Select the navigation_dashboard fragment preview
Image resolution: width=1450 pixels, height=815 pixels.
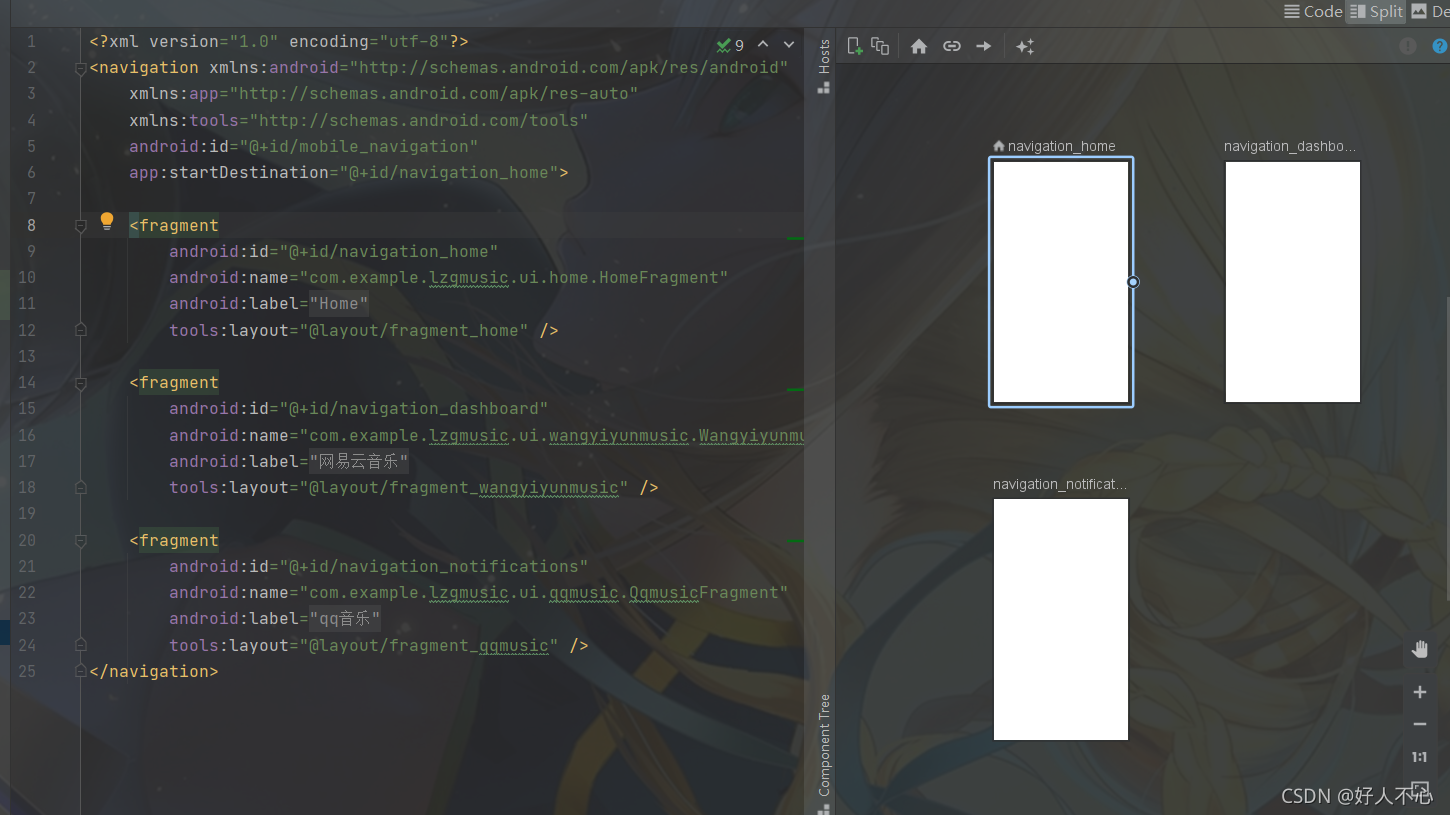tap(1292, 281)
